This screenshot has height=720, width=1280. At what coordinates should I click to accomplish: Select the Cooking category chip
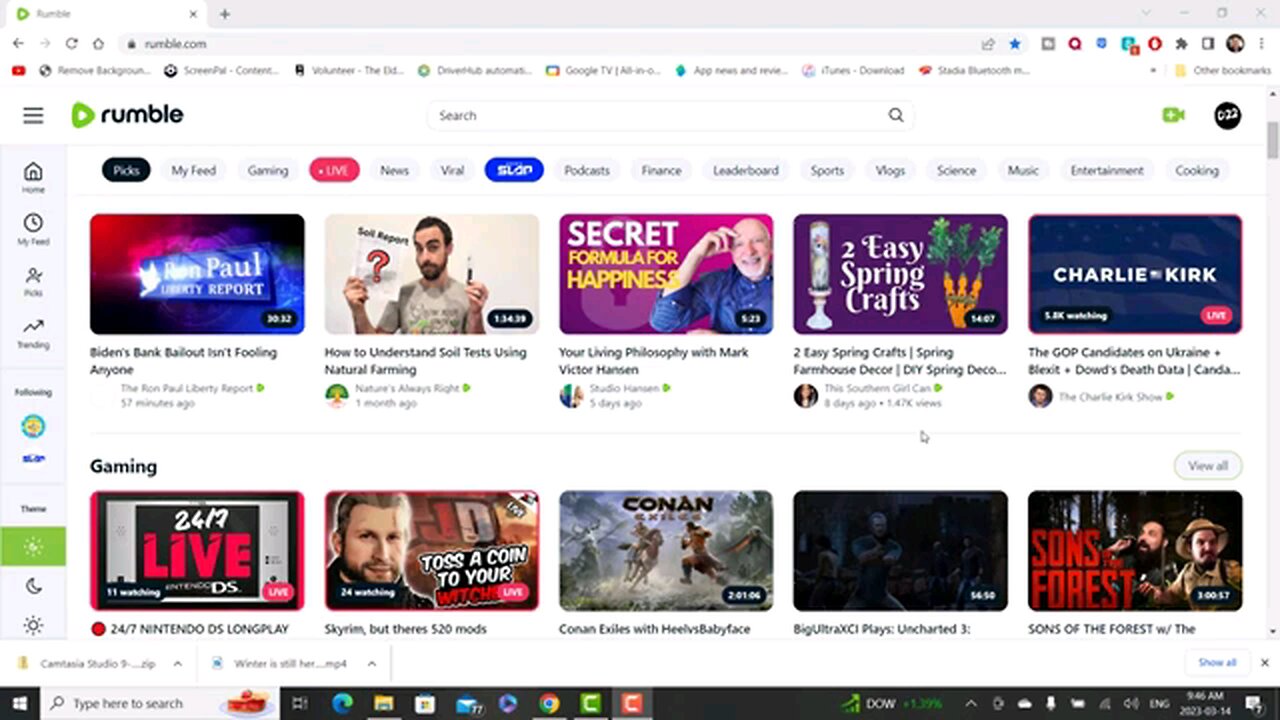click(x=1197, y=170)
